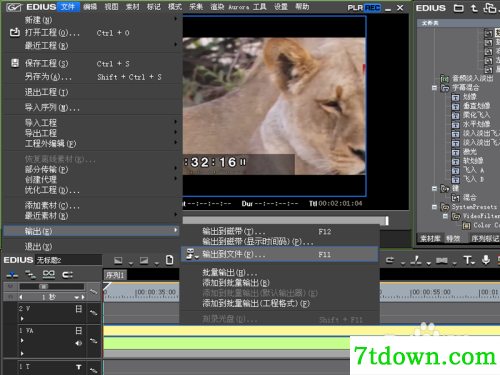Click the 序列1 sequence tab
The height and width of the screenshot is (375, 500).
115,275
